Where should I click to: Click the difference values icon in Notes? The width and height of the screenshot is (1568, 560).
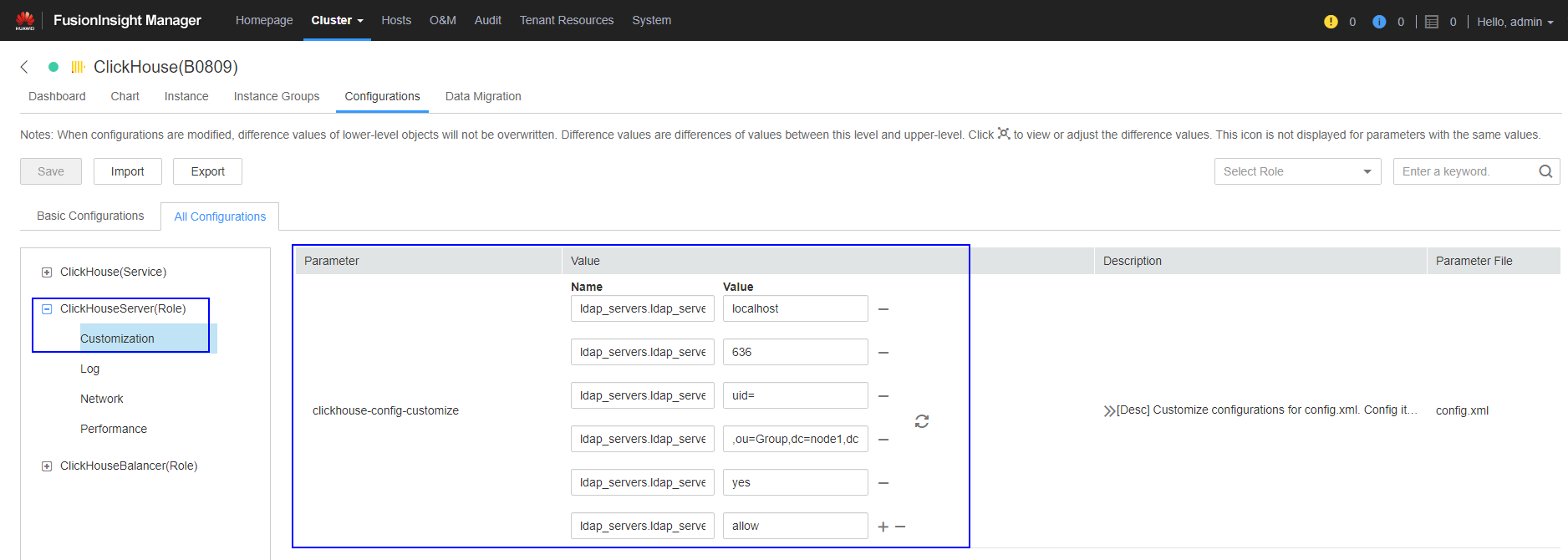click(x=1004, y=134)
